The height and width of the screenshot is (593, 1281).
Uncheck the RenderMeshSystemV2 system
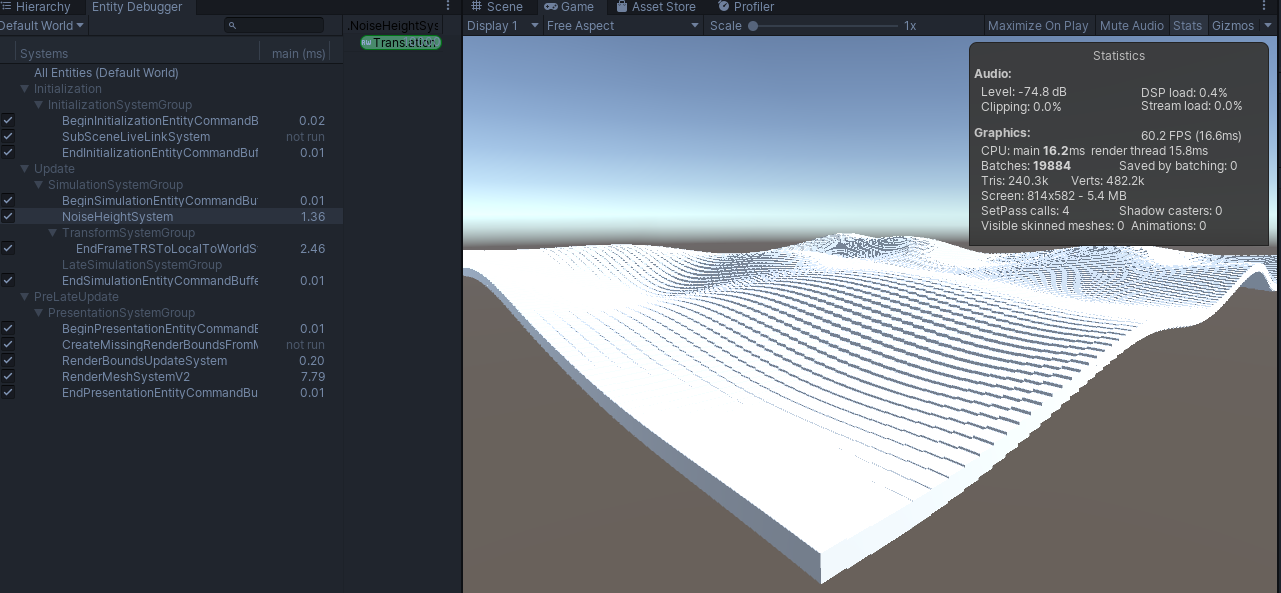pos(7,376)
